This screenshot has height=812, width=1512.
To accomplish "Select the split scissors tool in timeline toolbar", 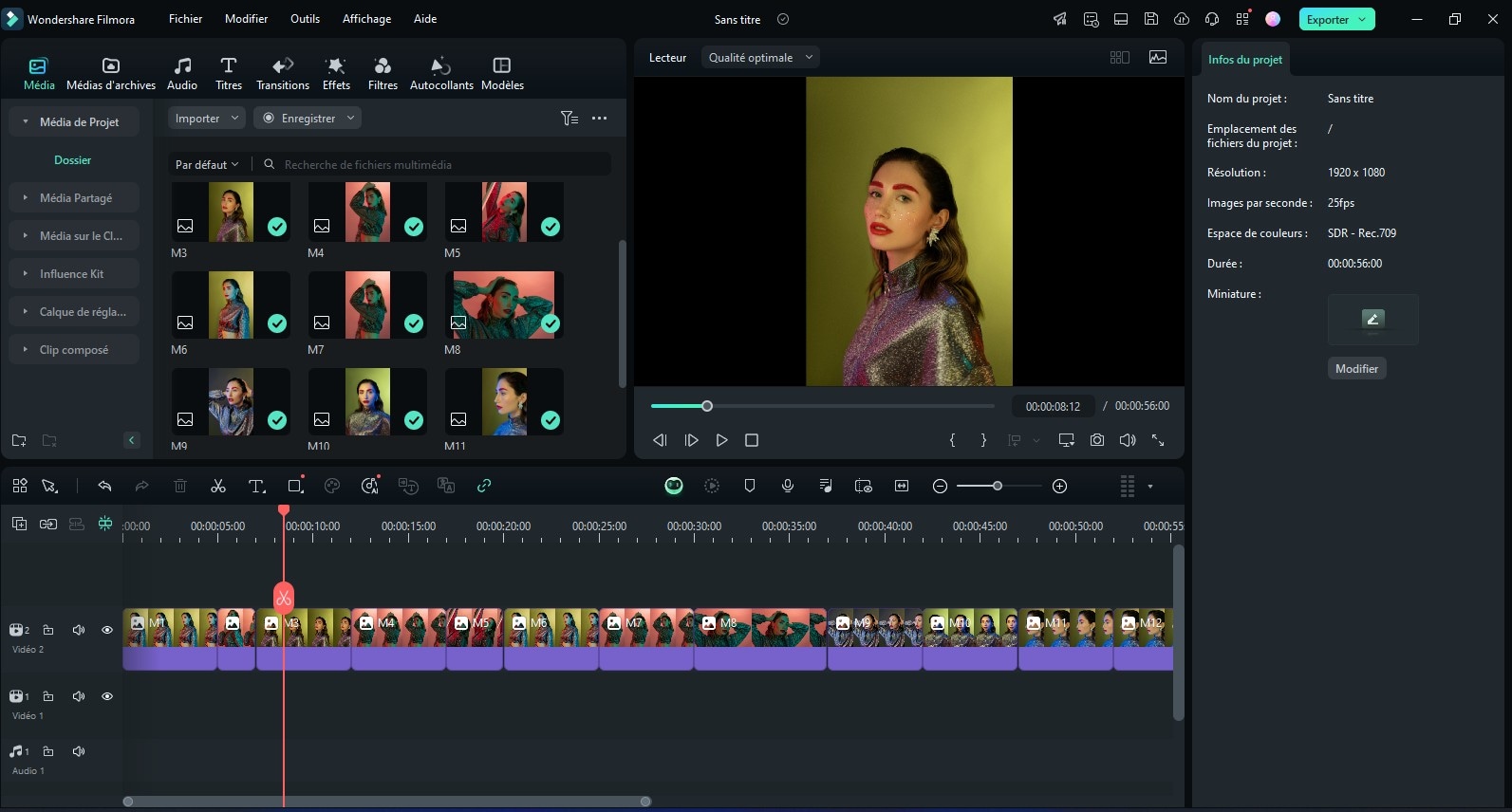I will [x=218, y=486].
